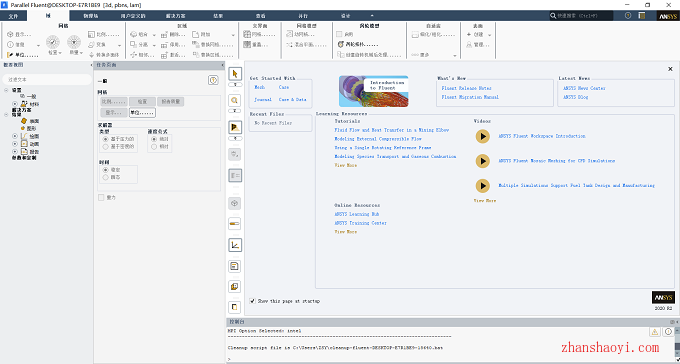Open the Create surface dropdown arrow
Image resolution: width=680 pixels, height=364 pixels.
click(490, 35)
